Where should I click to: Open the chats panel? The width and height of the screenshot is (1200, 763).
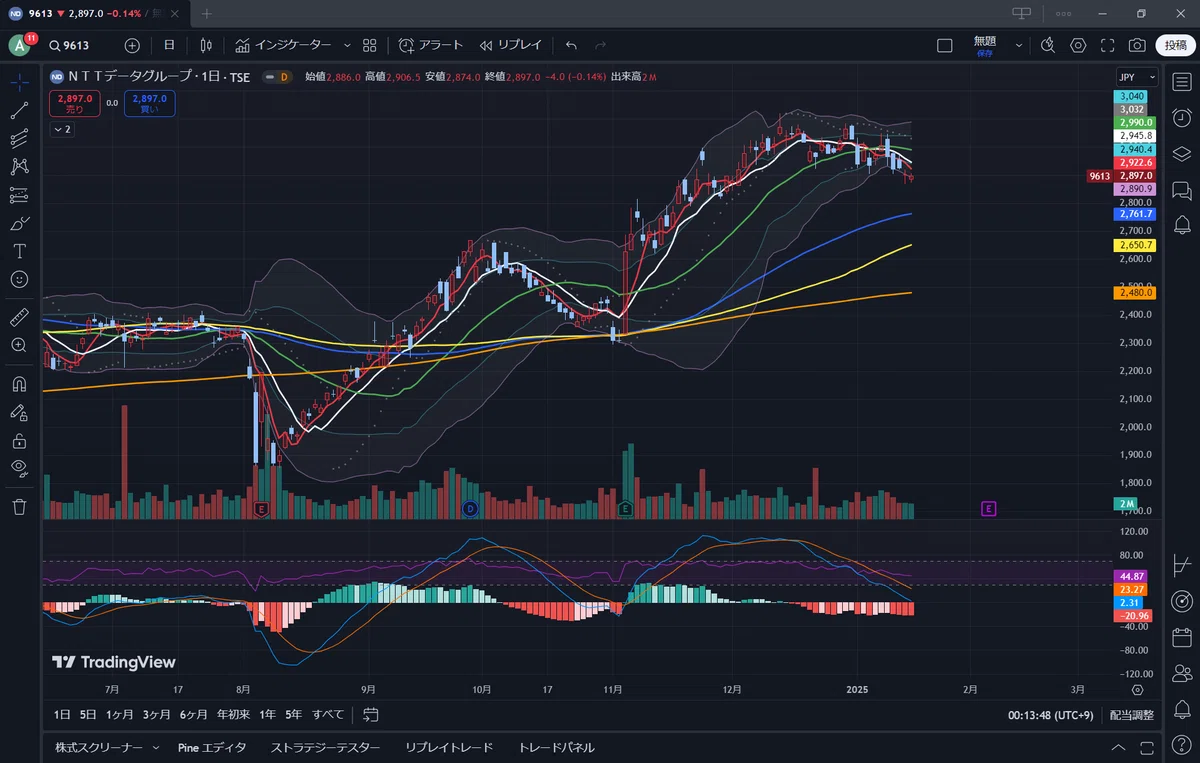[1182, 190]
